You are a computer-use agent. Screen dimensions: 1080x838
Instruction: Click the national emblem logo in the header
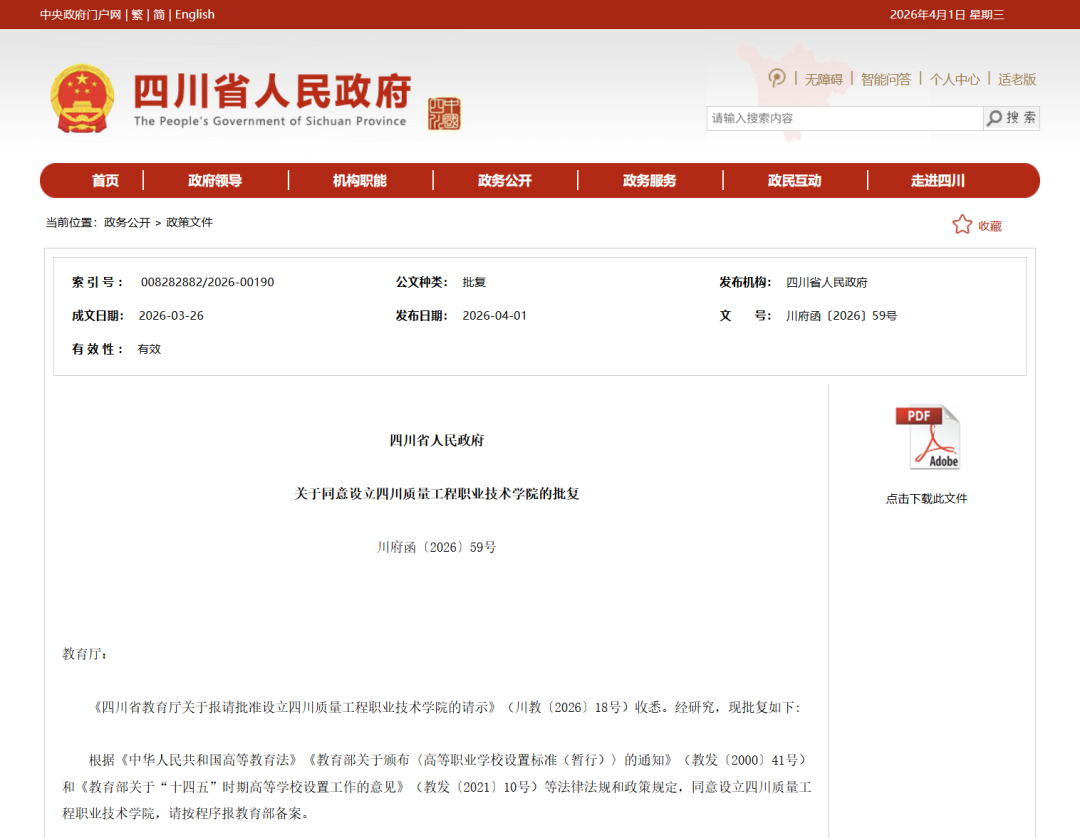82,97
